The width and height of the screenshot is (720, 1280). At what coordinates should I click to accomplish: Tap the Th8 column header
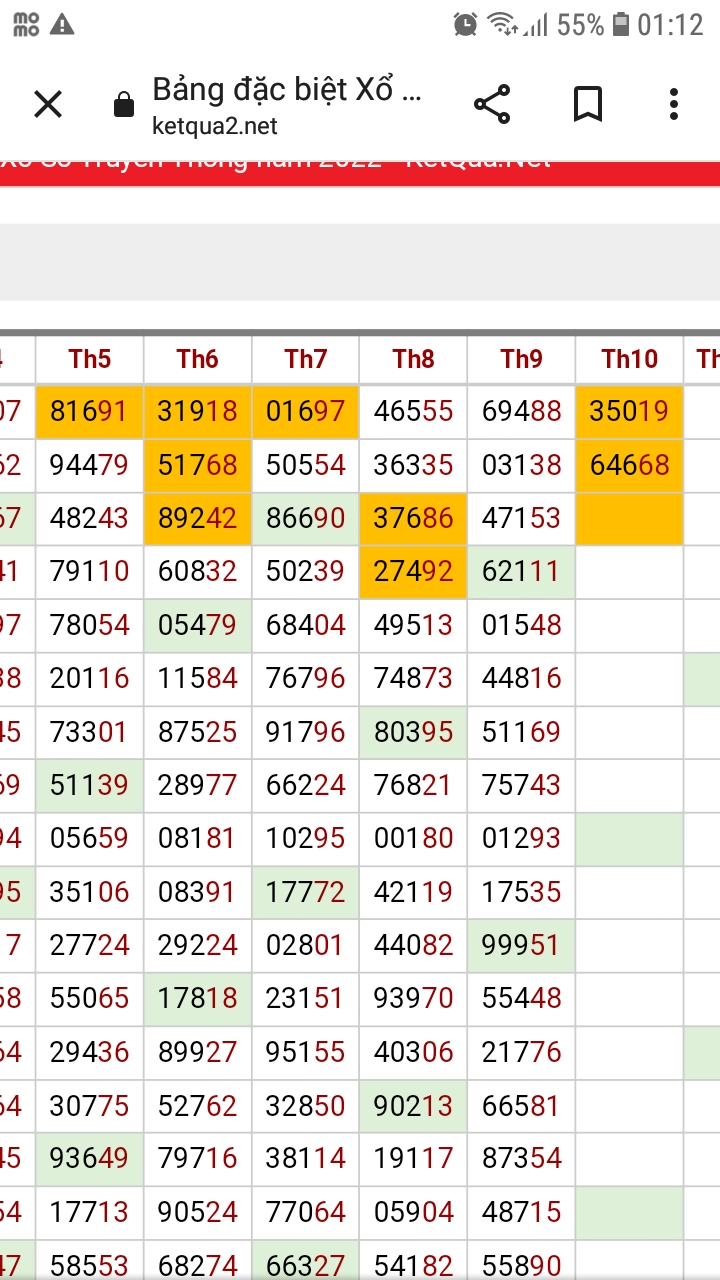(x=414, y=359)
